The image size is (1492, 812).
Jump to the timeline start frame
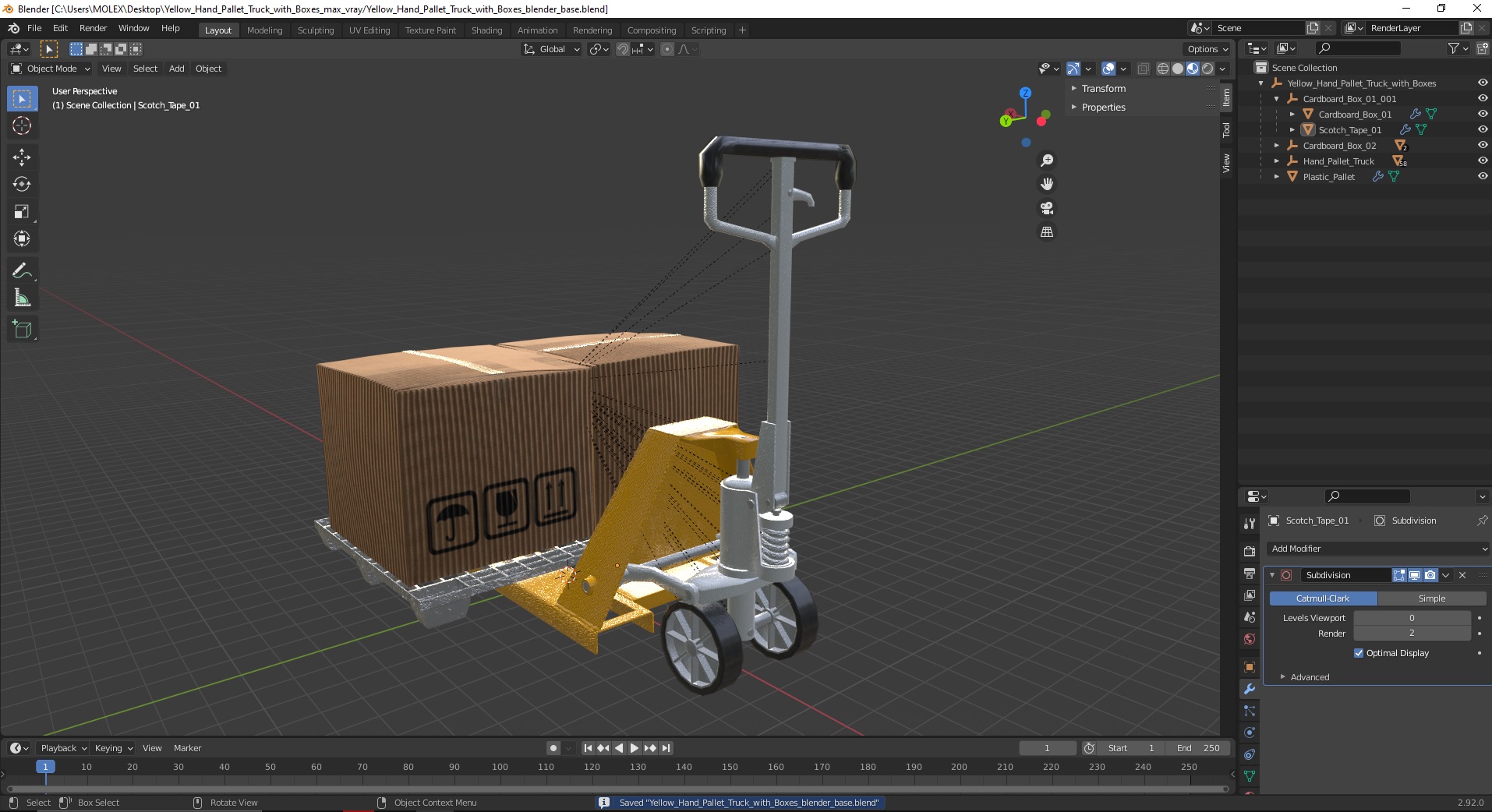tap(588, 748)
